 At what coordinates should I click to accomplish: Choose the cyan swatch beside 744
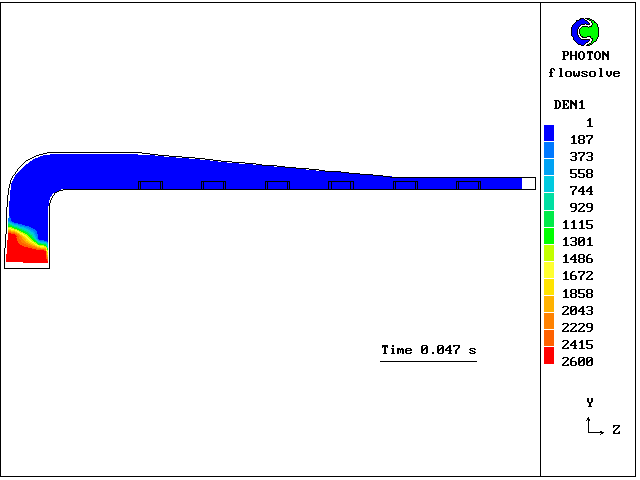(x=549, y=184)
